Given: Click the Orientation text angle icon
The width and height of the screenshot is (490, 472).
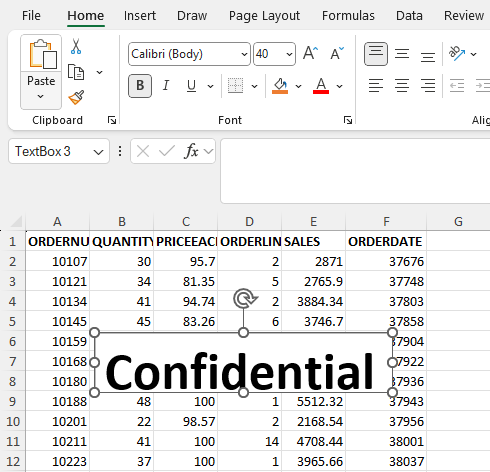Looking at the screenshot, I should (456, 53).
